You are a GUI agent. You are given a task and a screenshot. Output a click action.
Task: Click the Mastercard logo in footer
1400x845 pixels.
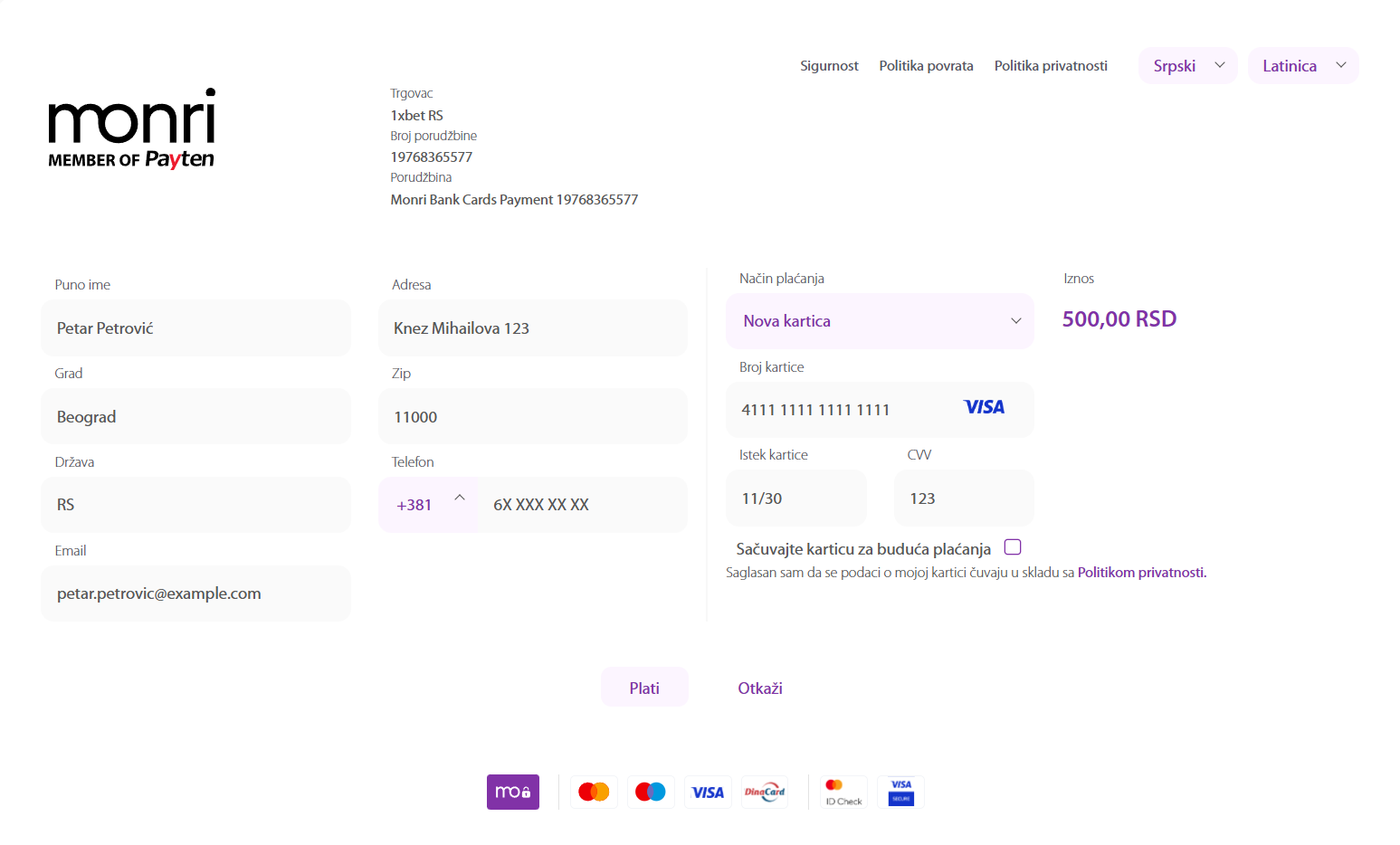(x=594, y=792)
